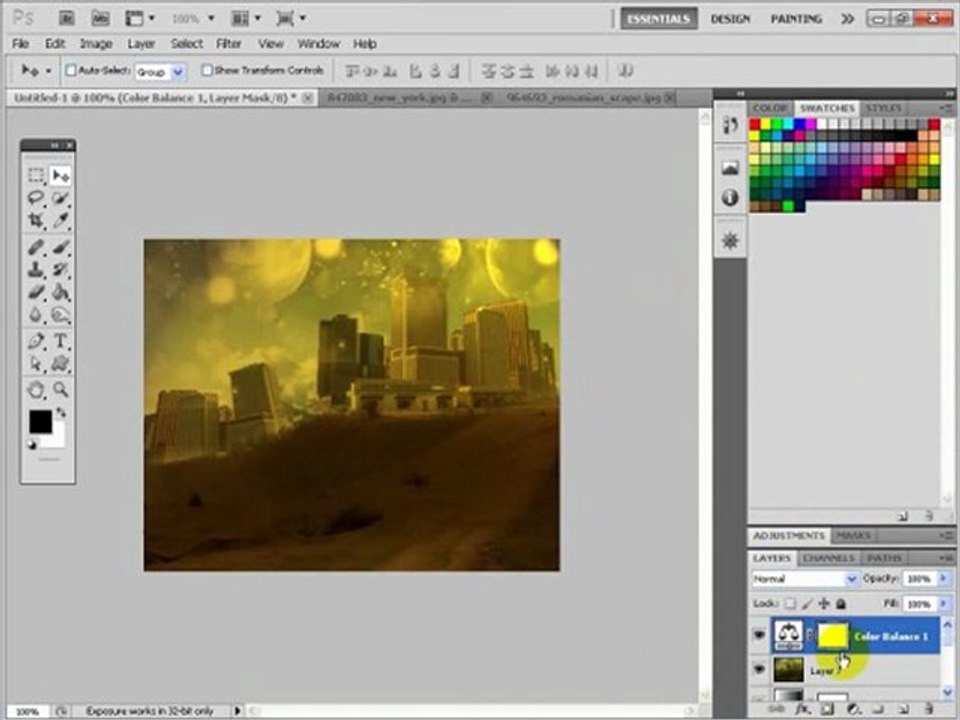Select the Eraser tool
This screenshot has width=960, height=720.
[x=36, y=291]
